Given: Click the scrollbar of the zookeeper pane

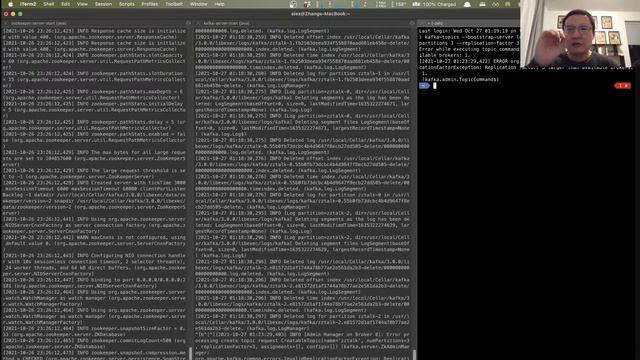Looking at the screenshot, I should [x=190, y=353].
